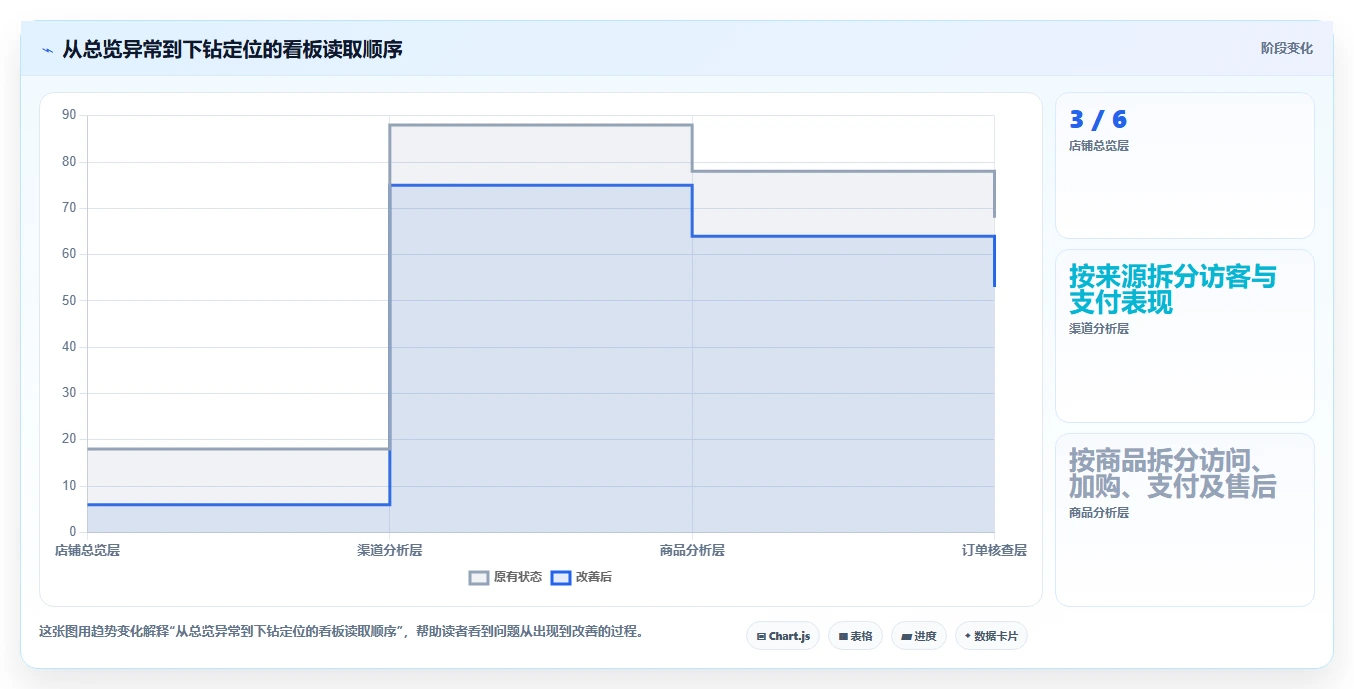
Task: Click the 数据卡片 tag
Action: point(991,636)
